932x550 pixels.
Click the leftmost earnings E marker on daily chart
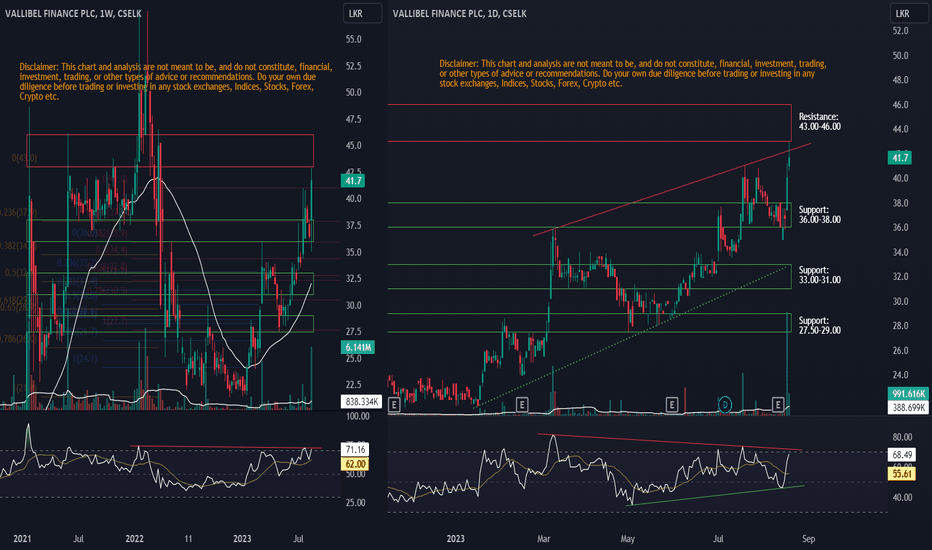[x=393, y=405]
